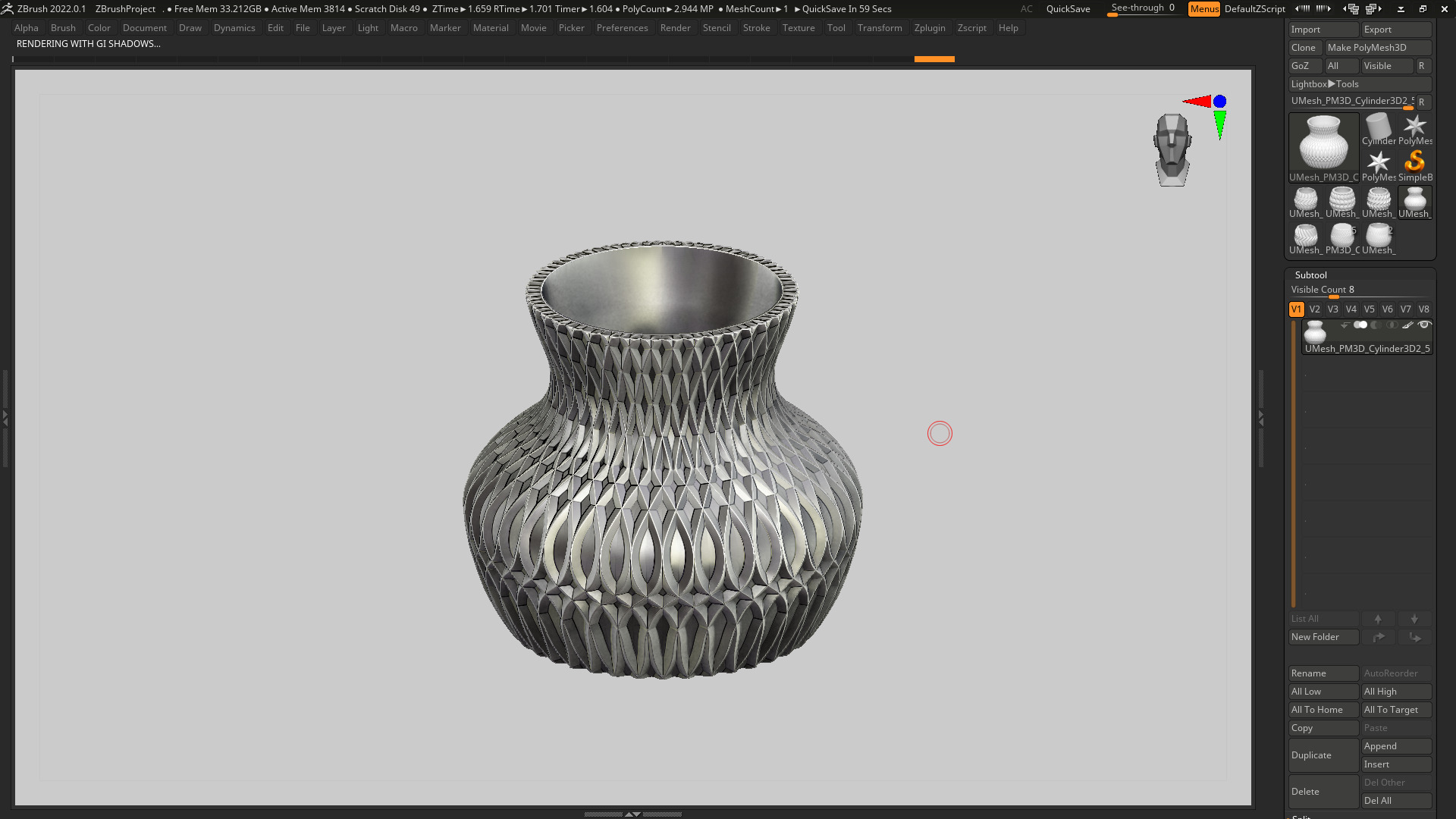
Task: Select the UMesh_PM3D_Cylinder3D2_5 subtool row
Action: (1367, 337)
